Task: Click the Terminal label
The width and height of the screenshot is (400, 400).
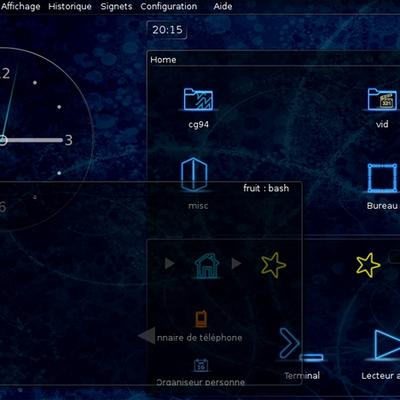Action: [x=302, y=376]
